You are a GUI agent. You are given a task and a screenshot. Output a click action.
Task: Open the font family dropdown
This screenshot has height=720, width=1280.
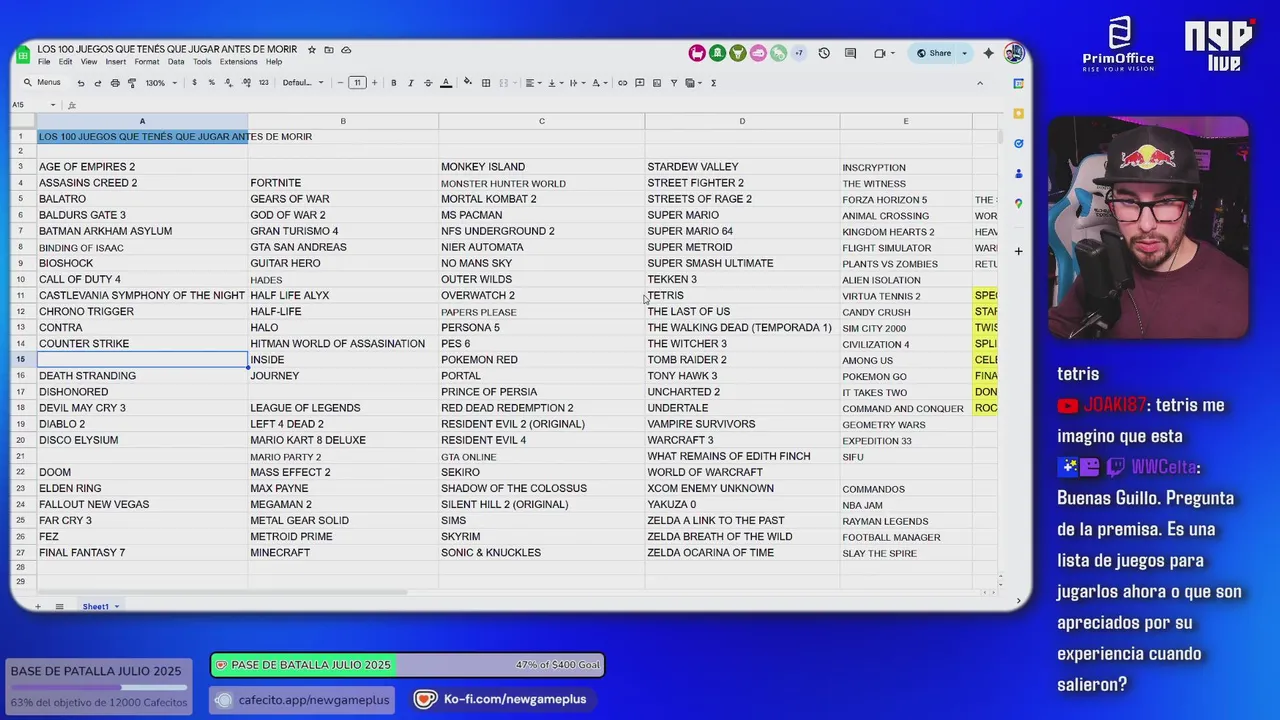coord(303,83)
